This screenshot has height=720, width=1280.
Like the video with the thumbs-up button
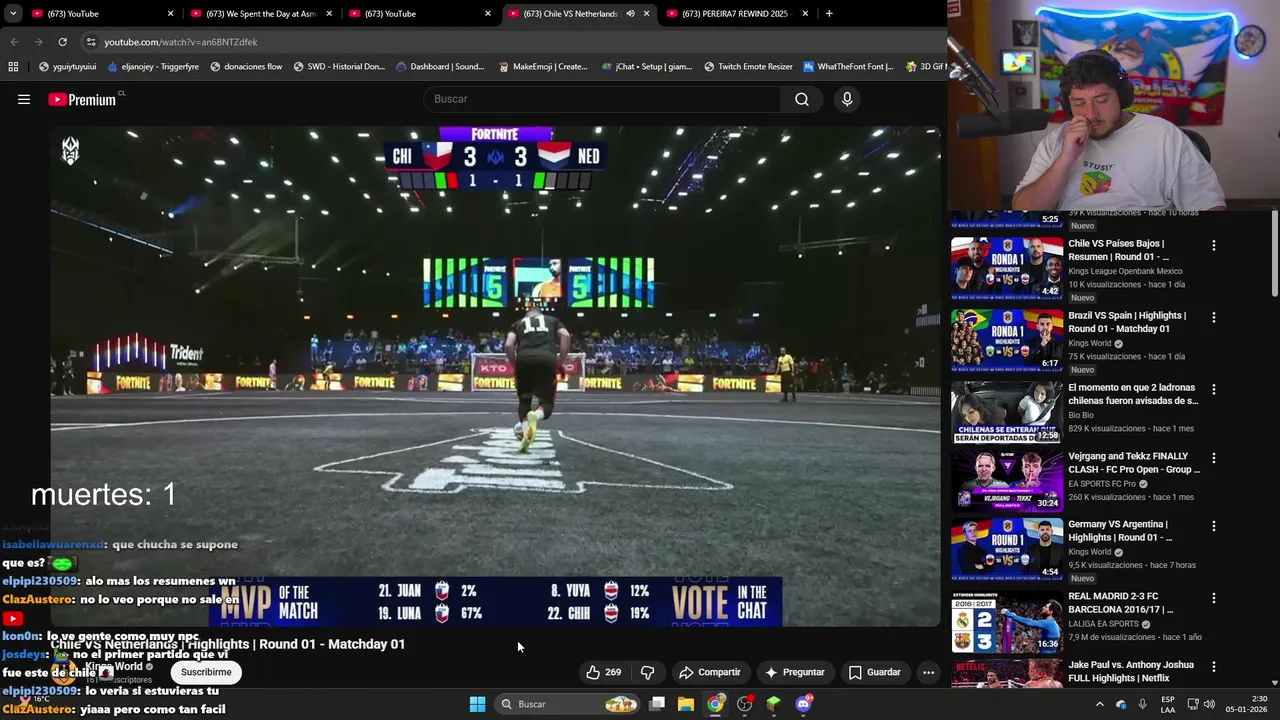point(604,672)
